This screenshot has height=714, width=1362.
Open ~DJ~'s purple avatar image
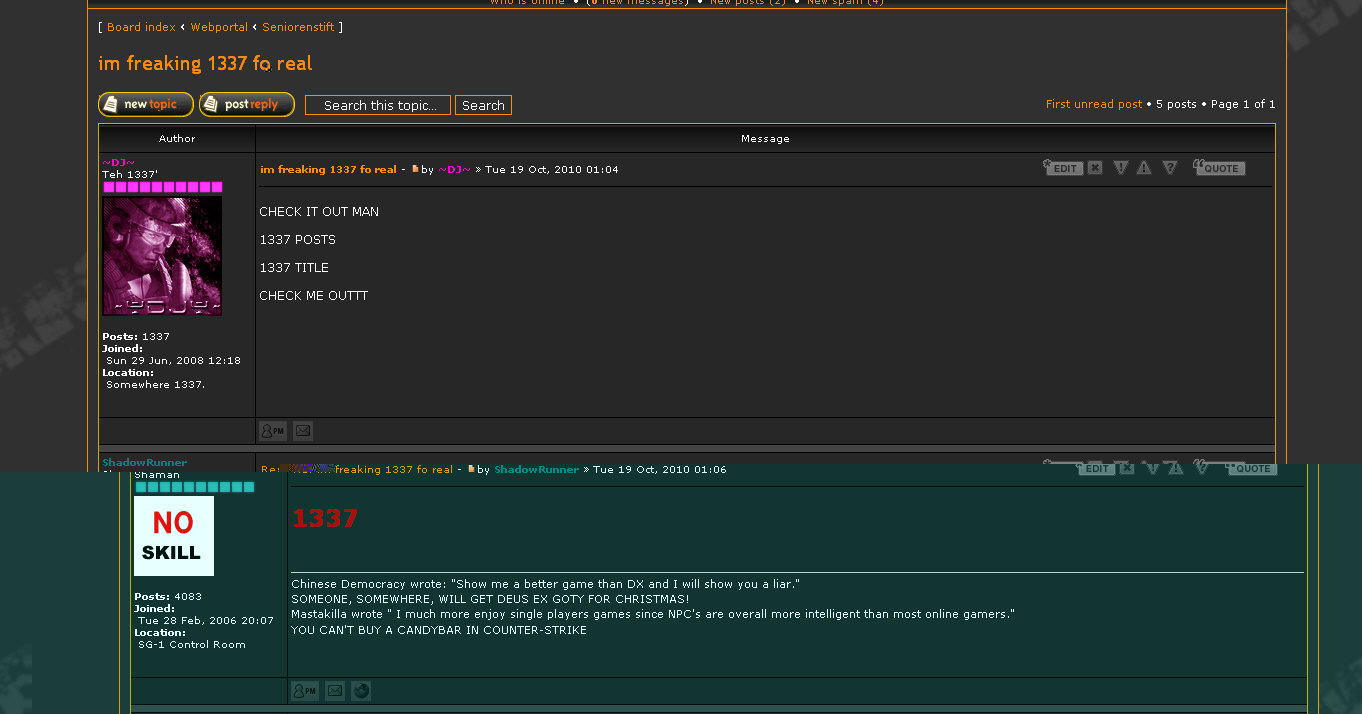(x=162, y=256)
